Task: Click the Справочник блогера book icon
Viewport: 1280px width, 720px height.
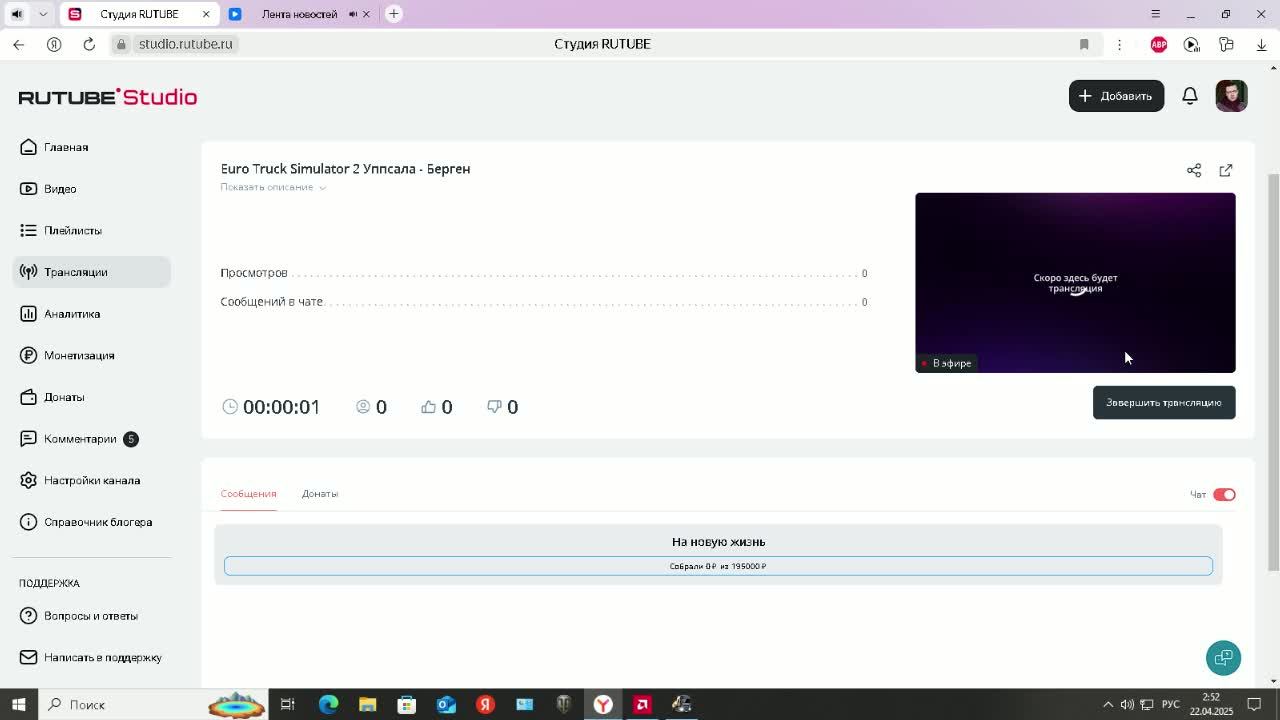Action: coord(28,522)
